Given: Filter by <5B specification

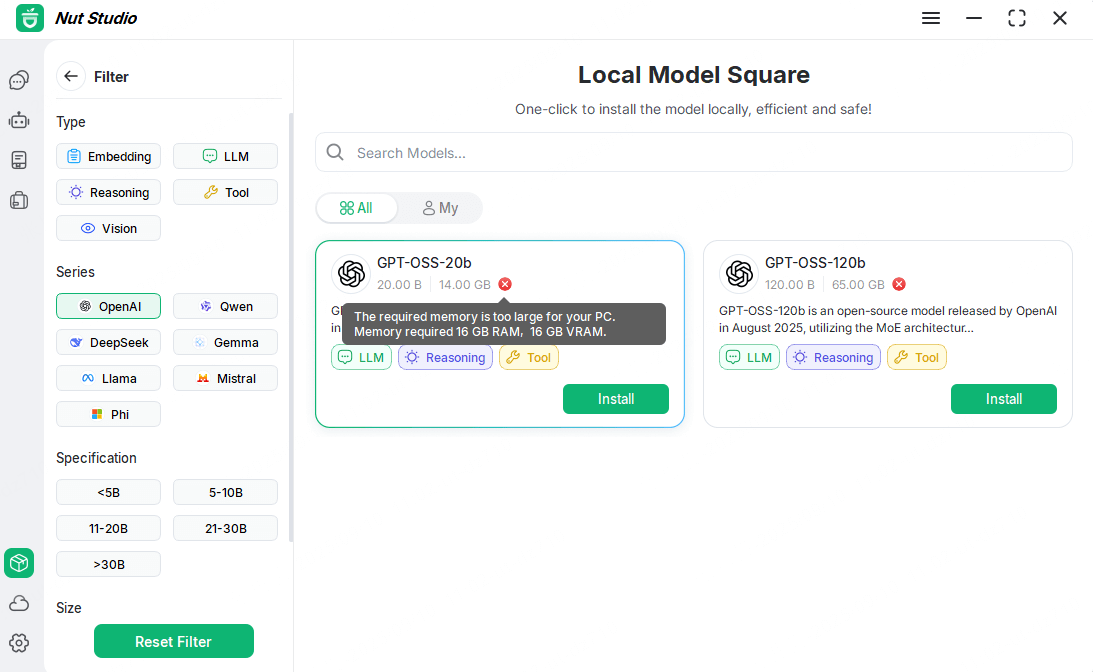Looking at the screenshot, I should pos(108,492).
